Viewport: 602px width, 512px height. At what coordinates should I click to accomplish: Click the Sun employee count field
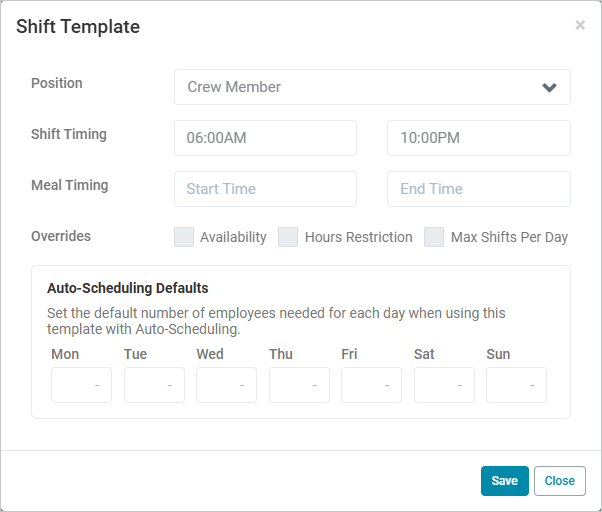coord(516,385)
